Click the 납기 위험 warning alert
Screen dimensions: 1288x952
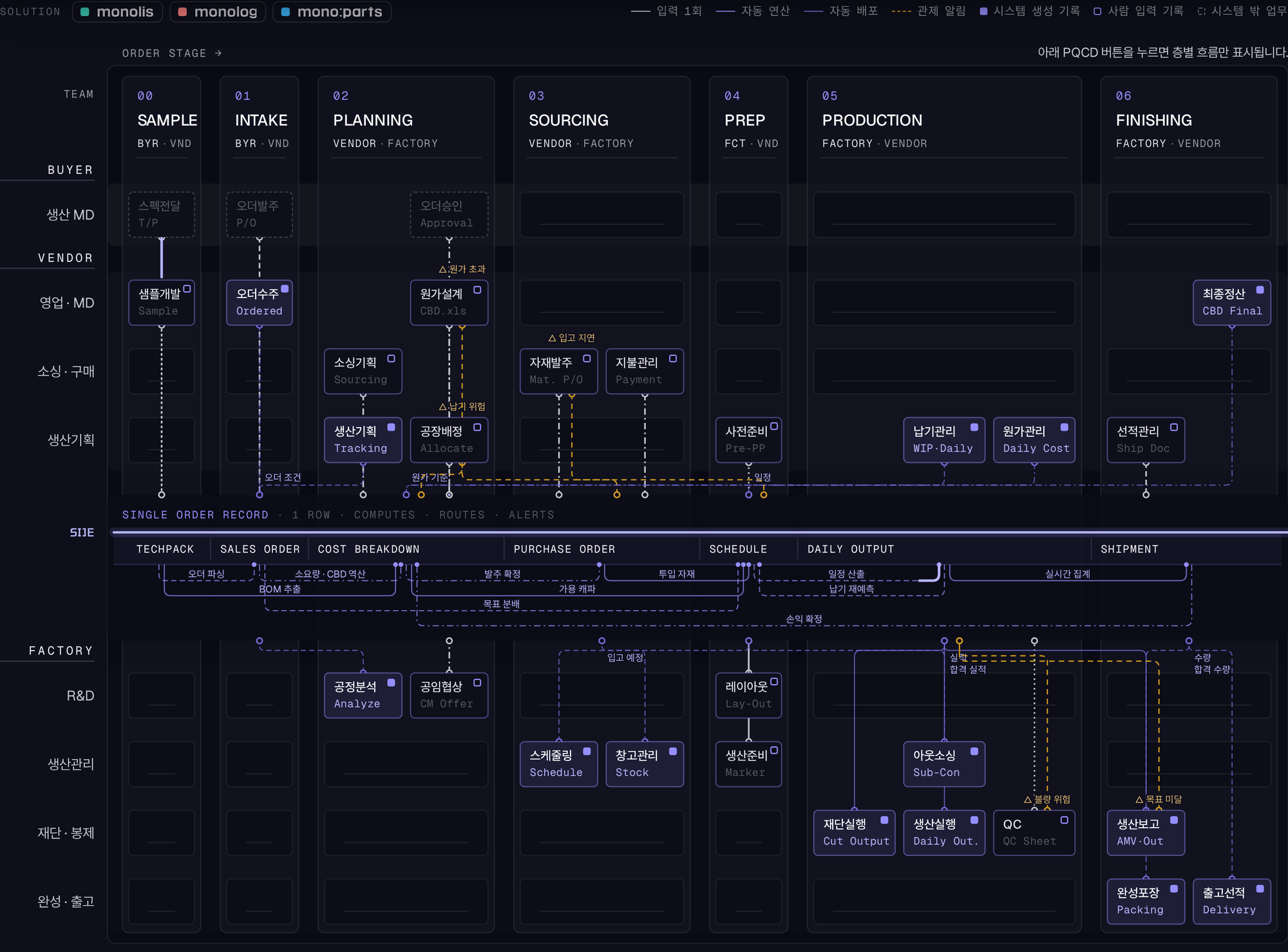[x=462, y=406]
